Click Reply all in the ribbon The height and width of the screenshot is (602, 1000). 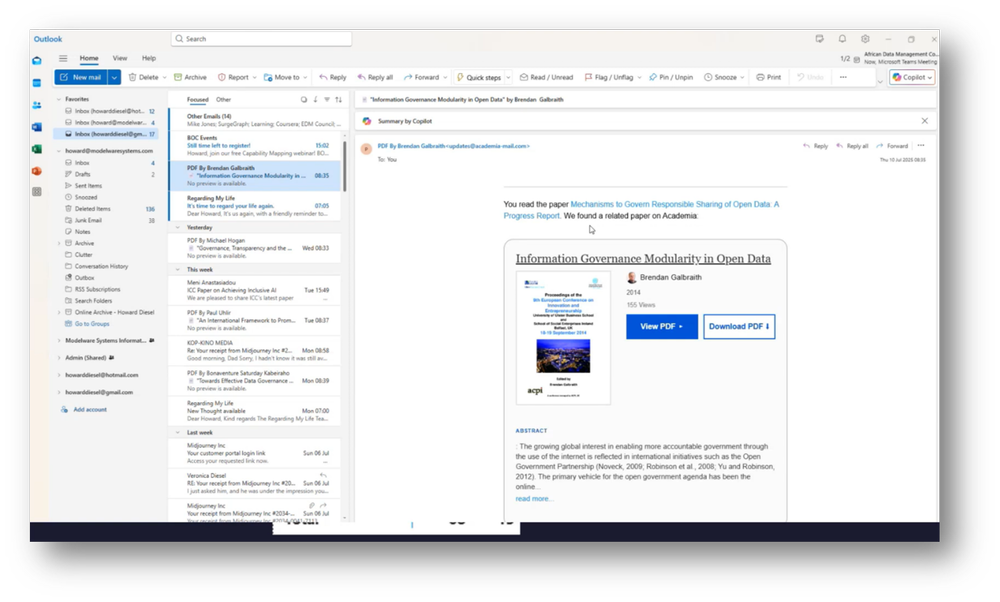click(375, 77)
